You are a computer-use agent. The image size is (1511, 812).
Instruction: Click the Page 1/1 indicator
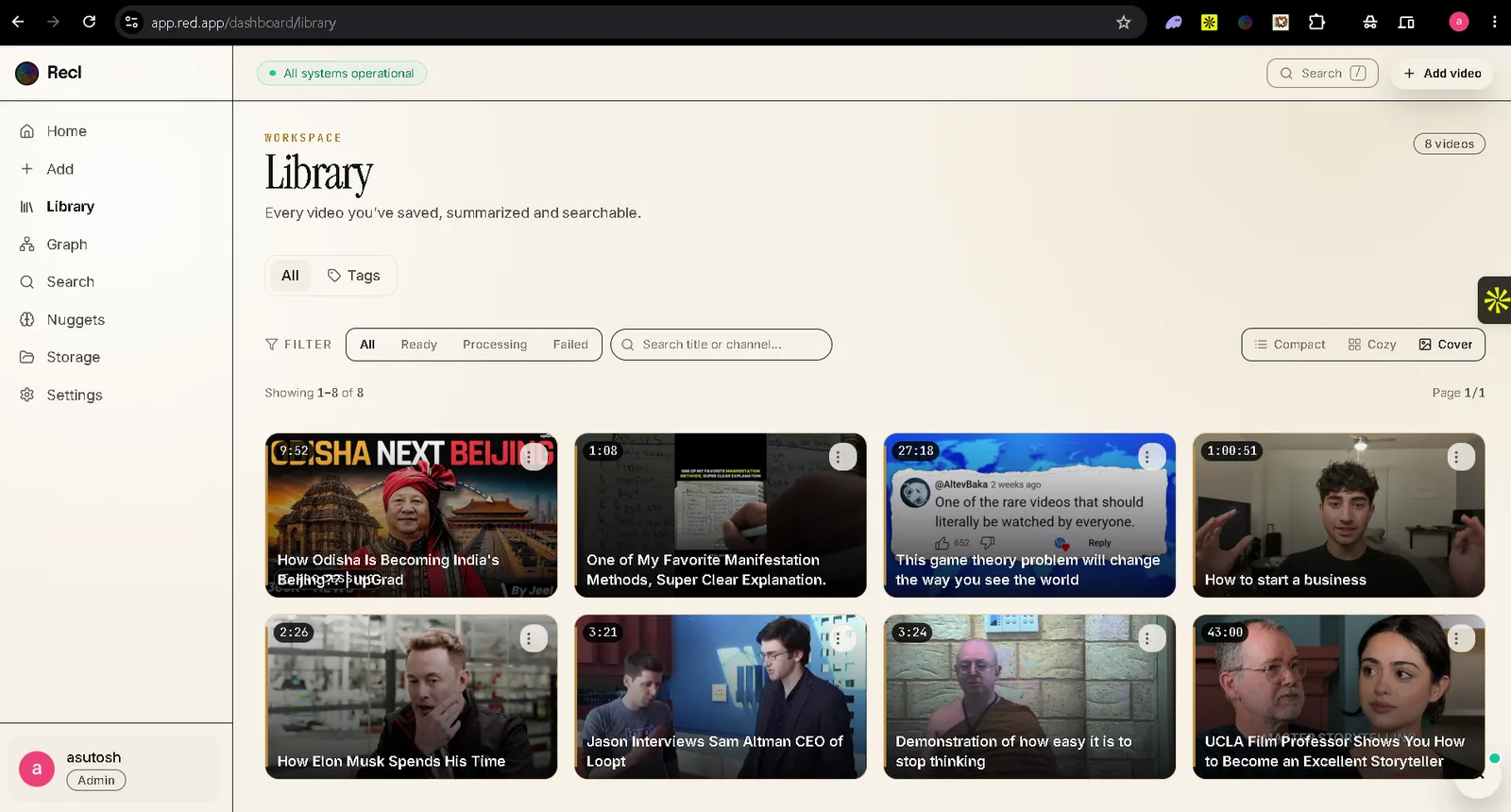point(1458,393)
